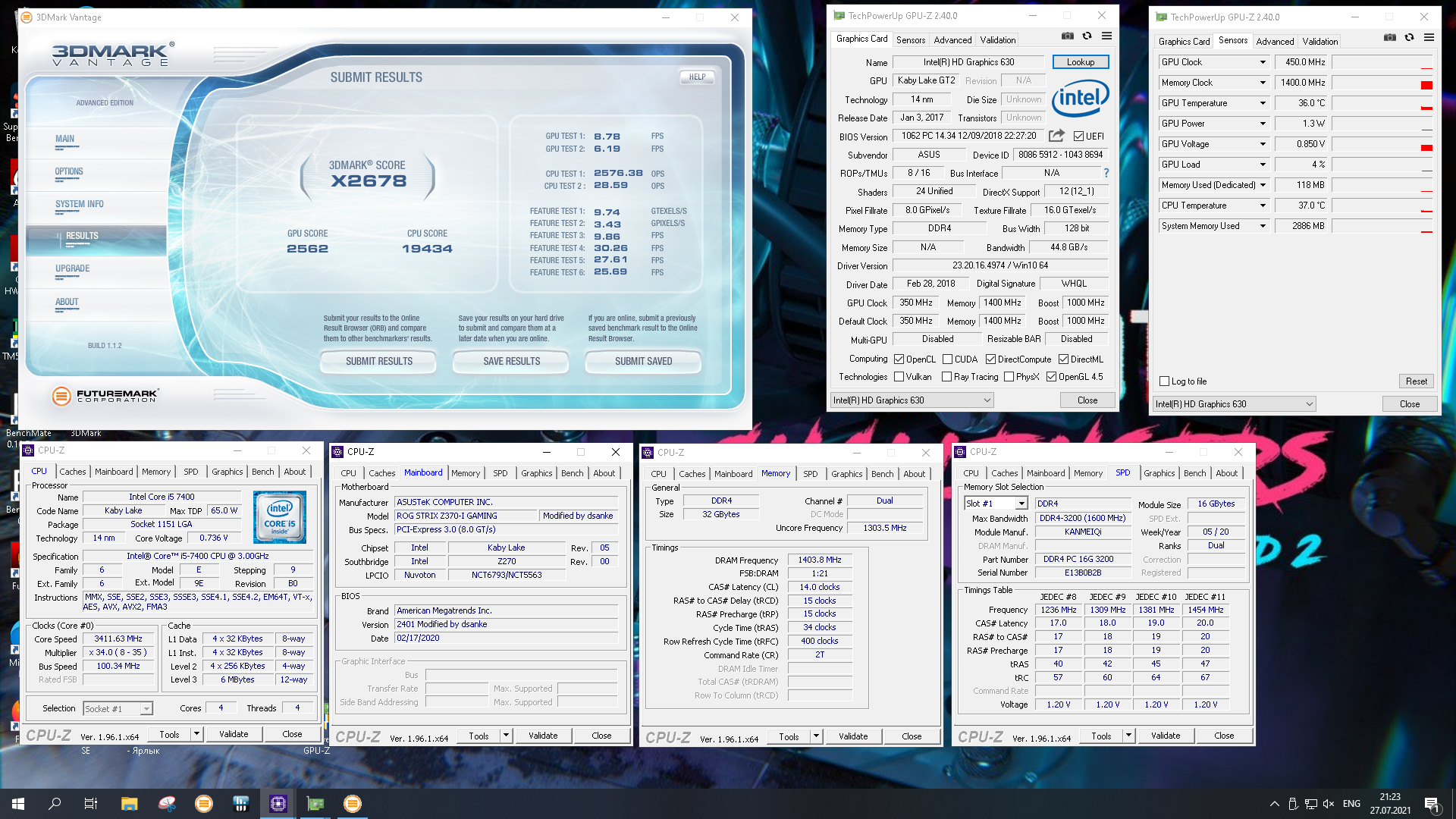The image size is (1456, 819).
Task: Toggle the OpenCL checkbox
Action: [899, 359]
